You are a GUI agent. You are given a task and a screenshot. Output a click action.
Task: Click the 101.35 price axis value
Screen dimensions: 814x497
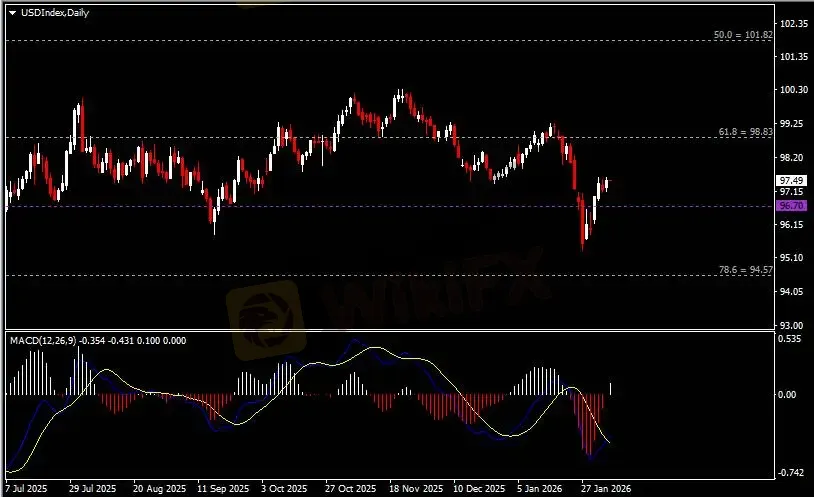pyautogui.click(x=794, y=57)
